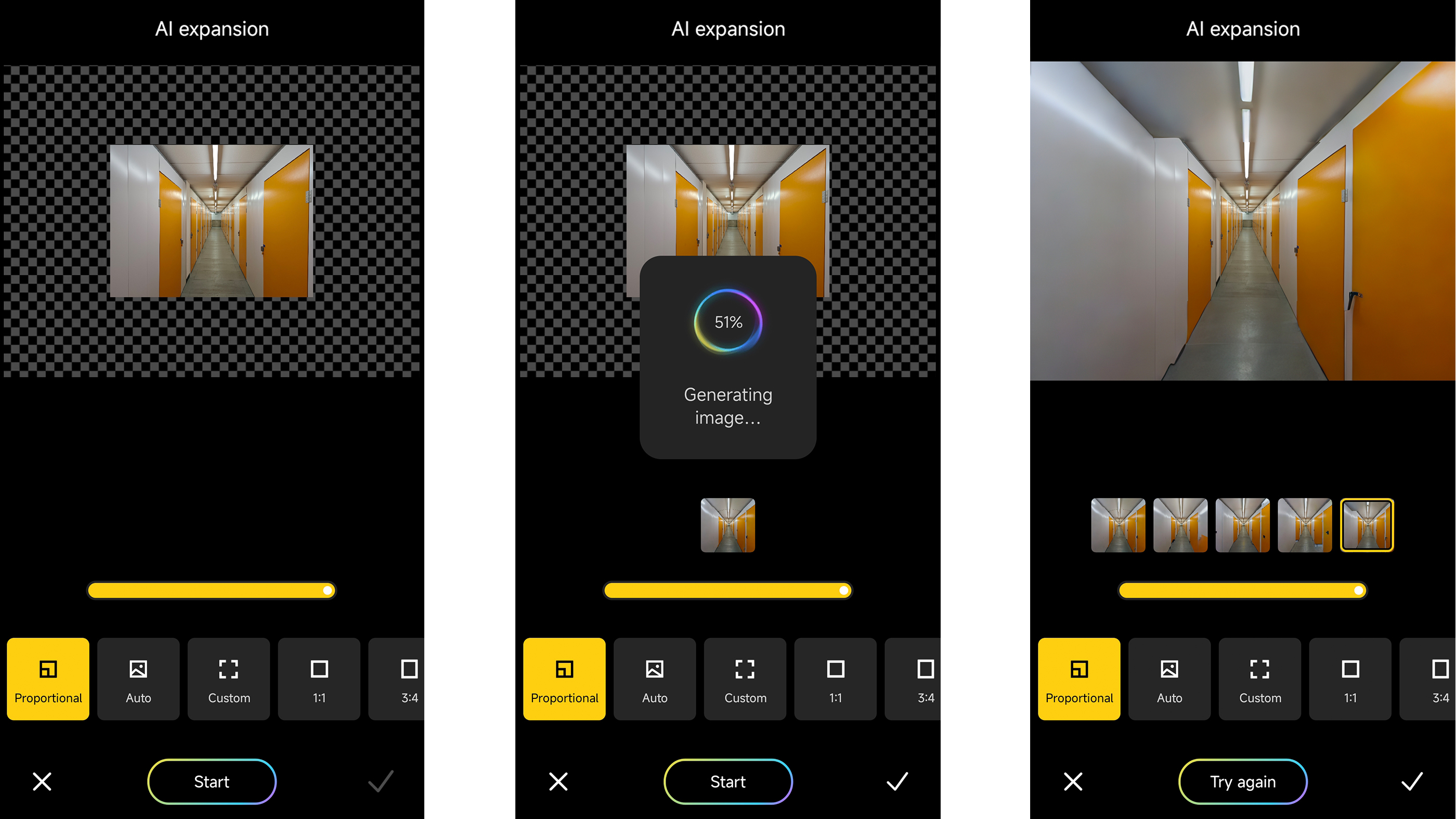Click the cancel X button on left panel
The image size is (1456, 819).
tap(41, 781)
